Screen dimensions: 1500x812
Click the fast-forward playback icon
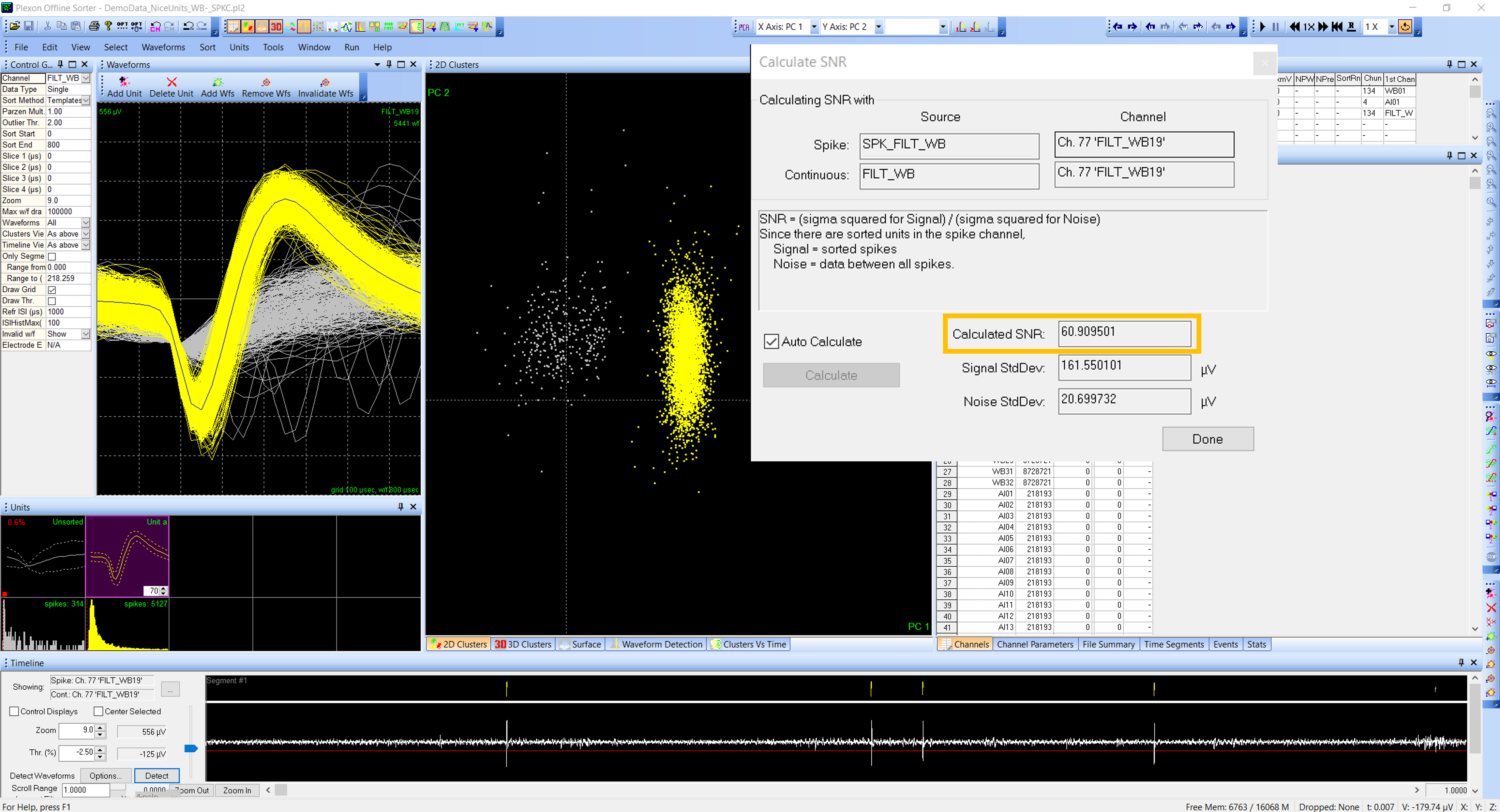(x=1323, y=27)
